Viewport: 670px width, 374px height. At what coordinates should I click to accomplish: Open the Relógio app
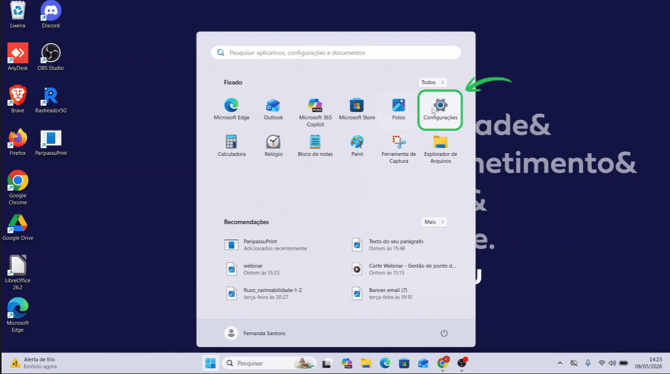tap(273, 146)
